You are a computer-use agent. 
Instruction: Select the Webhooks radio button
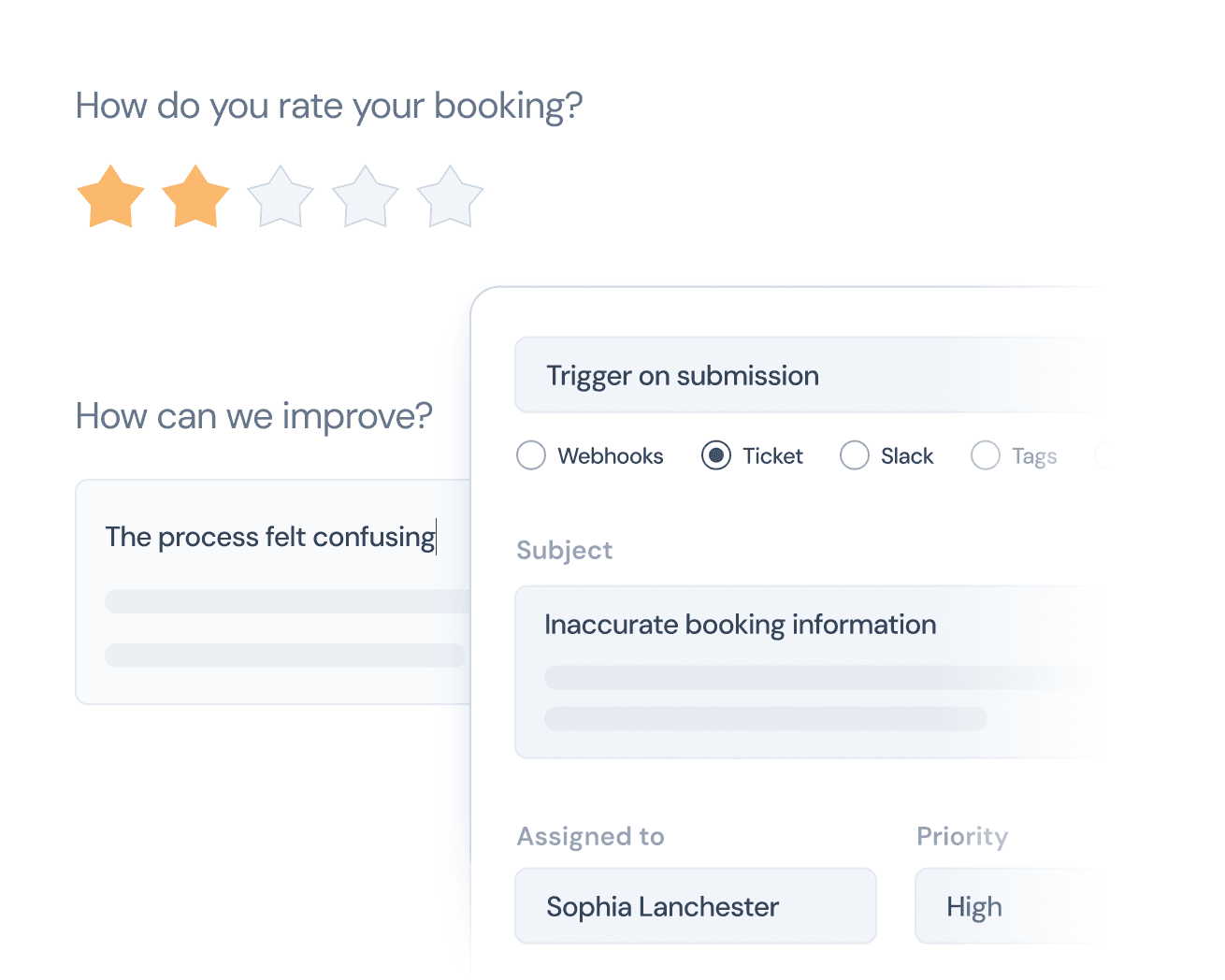tap(531, 455)
